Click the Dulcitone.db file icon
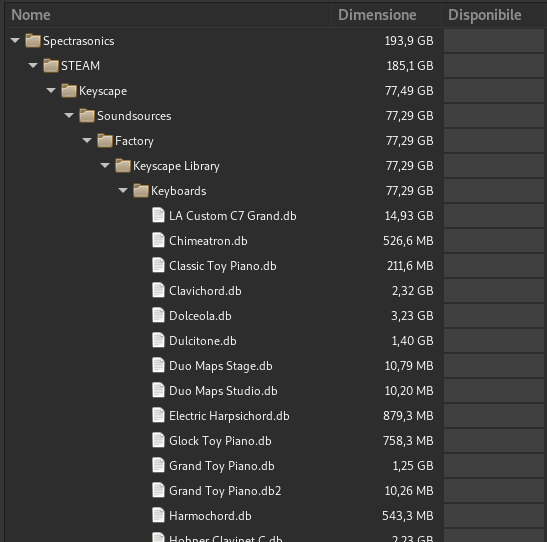Screen dimensions: 547x542 pyautogui.click(x=158, y=340)
